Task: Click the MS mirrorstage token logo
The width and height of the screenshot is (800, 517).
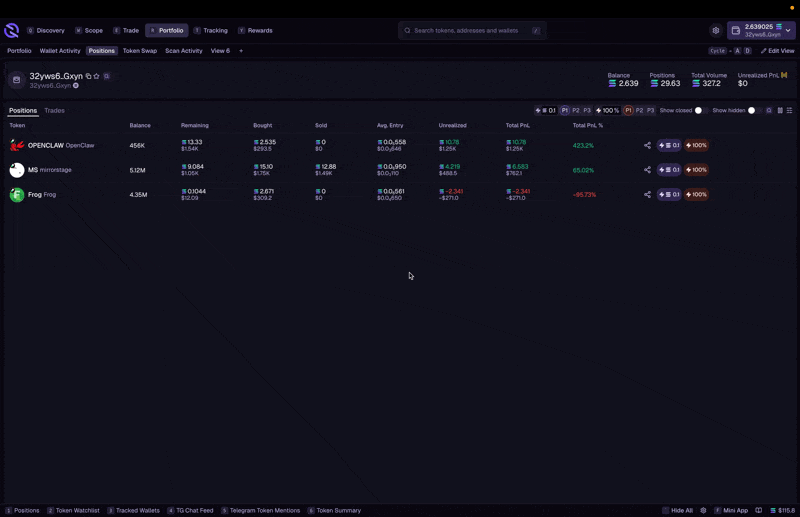Action: 17,170
